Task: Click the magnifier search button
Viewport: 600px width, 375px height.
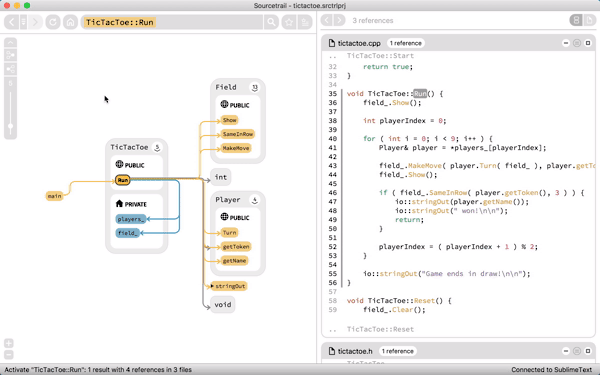Action: pos(271,22)
